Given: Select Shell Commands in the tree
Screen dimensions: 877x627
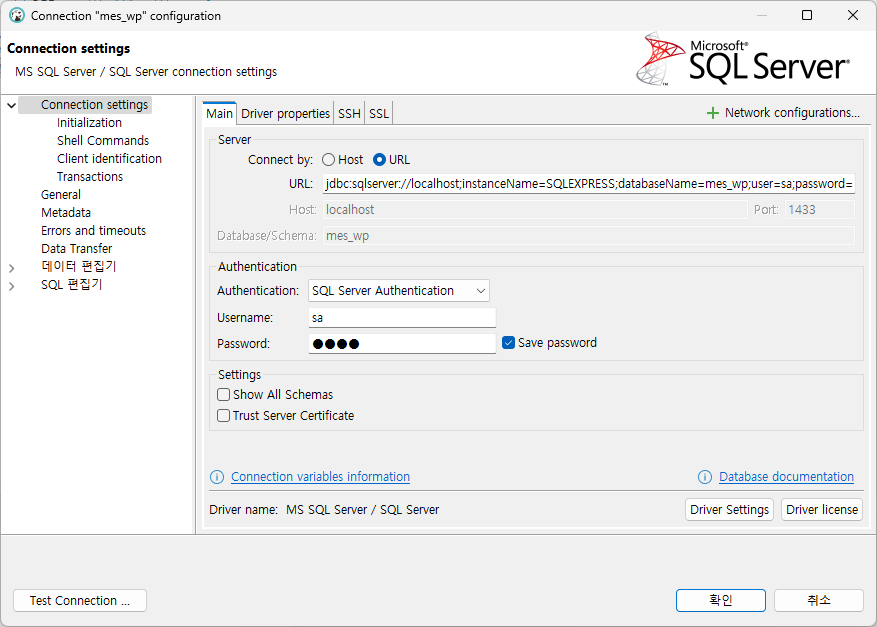Looking at the screenshot, I should 103,141.
